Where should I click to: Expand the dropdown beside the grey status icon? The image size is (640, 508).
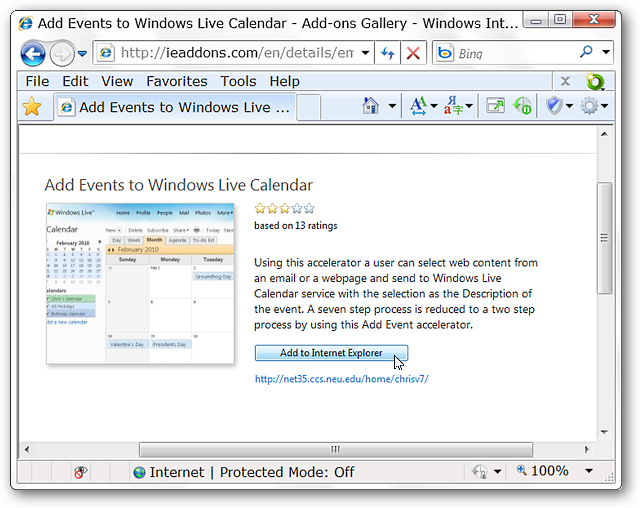(498, 472)
